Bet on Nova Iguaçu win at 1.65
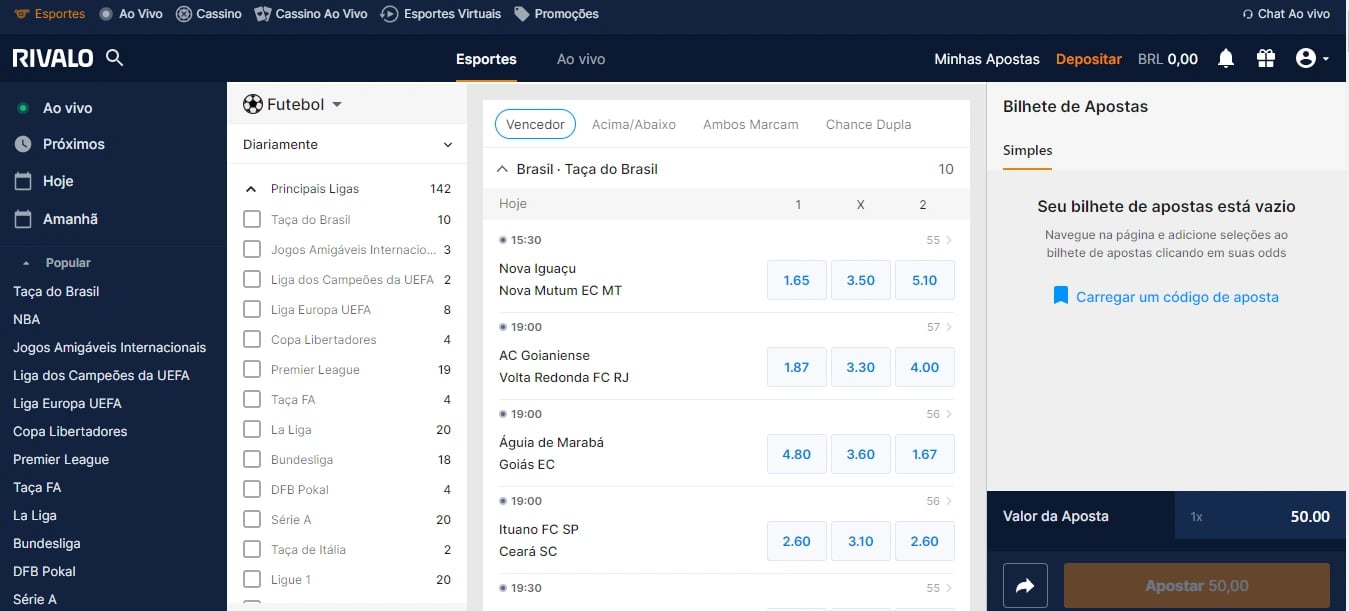 (797, 280)
